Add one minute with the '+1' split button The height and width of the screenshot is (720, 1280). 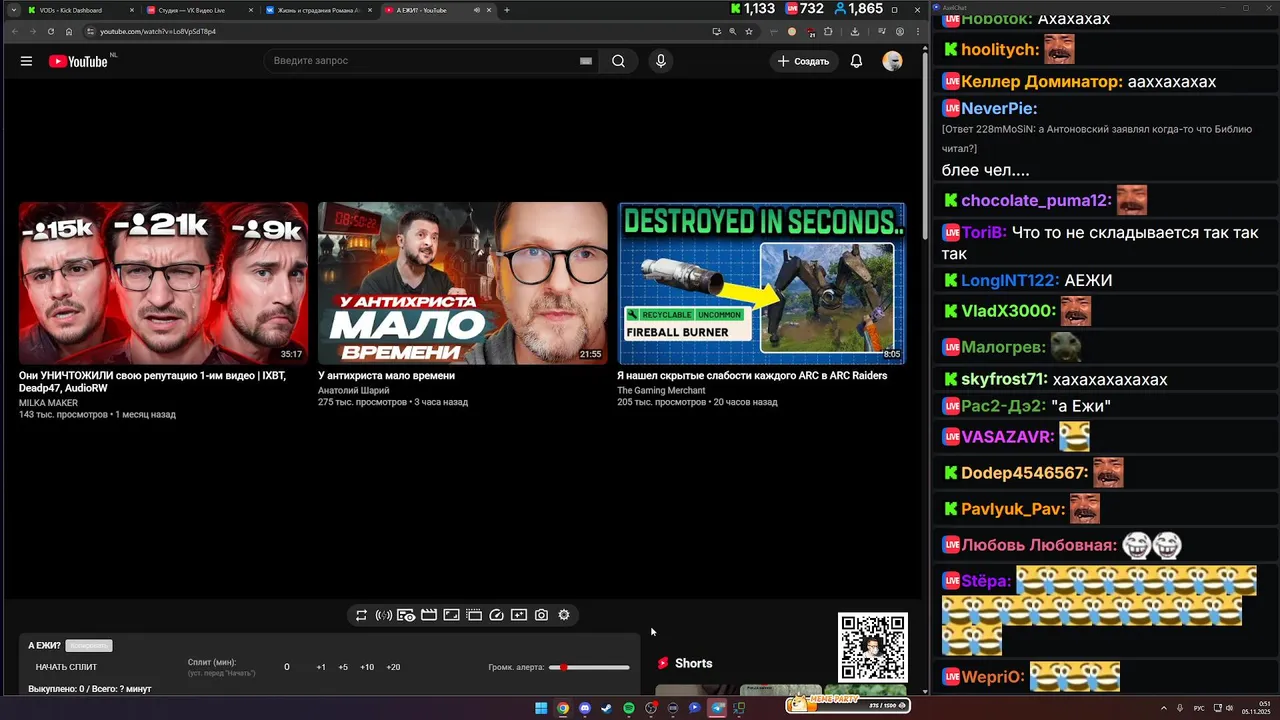pos(321,667)
